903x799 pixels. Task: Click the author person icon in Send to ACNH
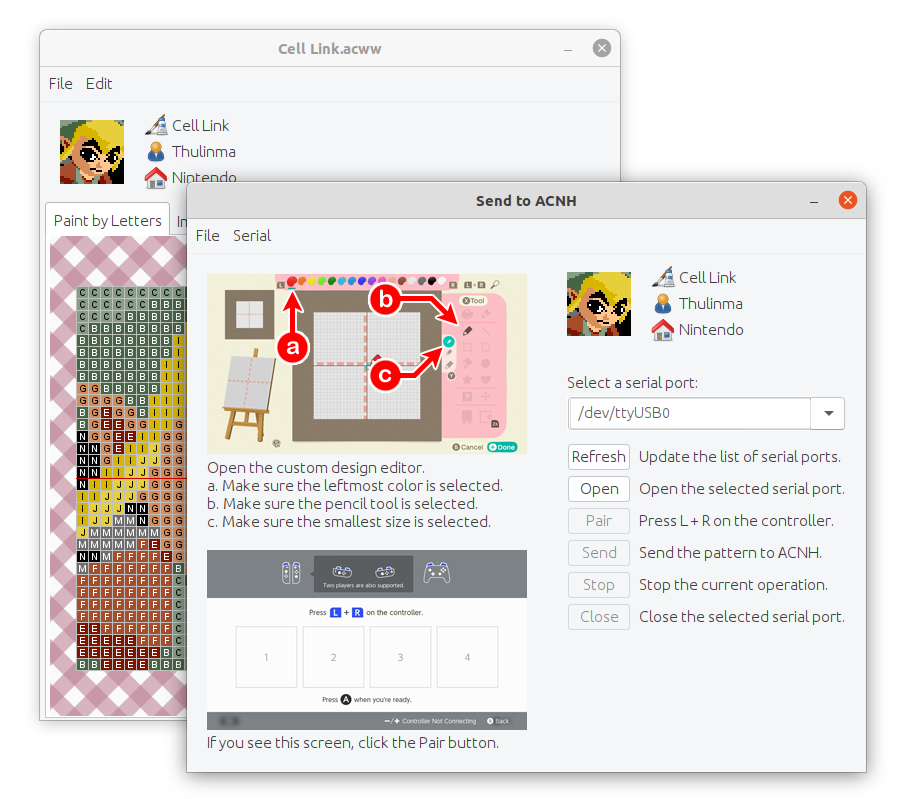[x=663, y=304]
